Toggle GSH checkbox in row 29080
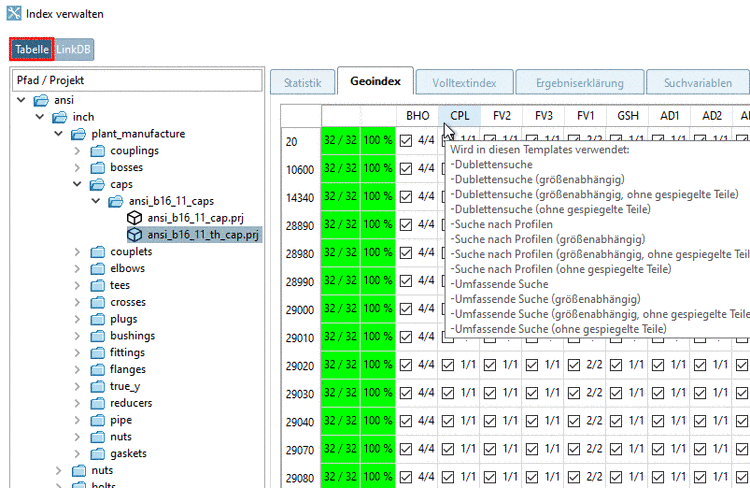 point(616,477)
